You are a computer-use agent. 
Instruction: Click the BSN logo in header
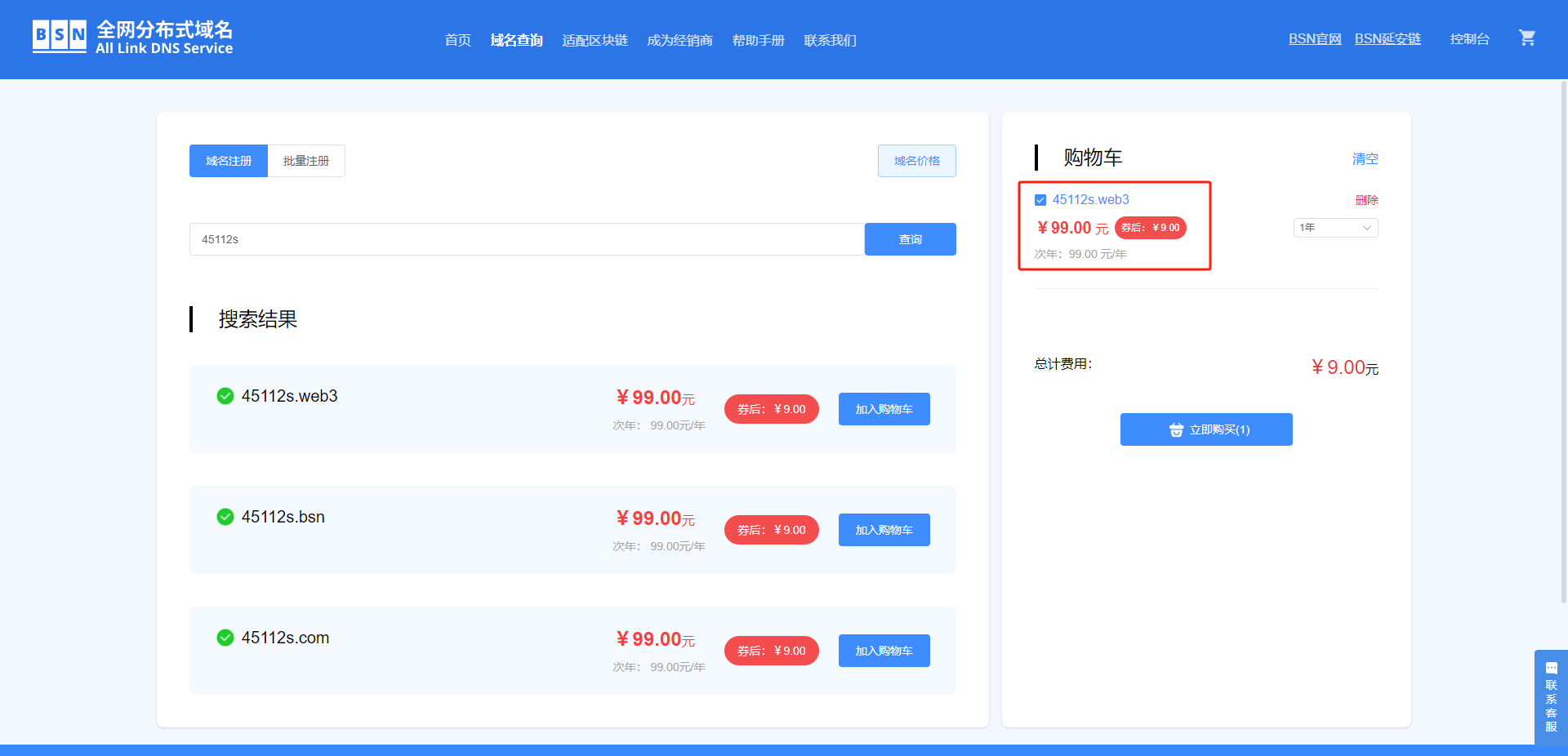(132, 38)
